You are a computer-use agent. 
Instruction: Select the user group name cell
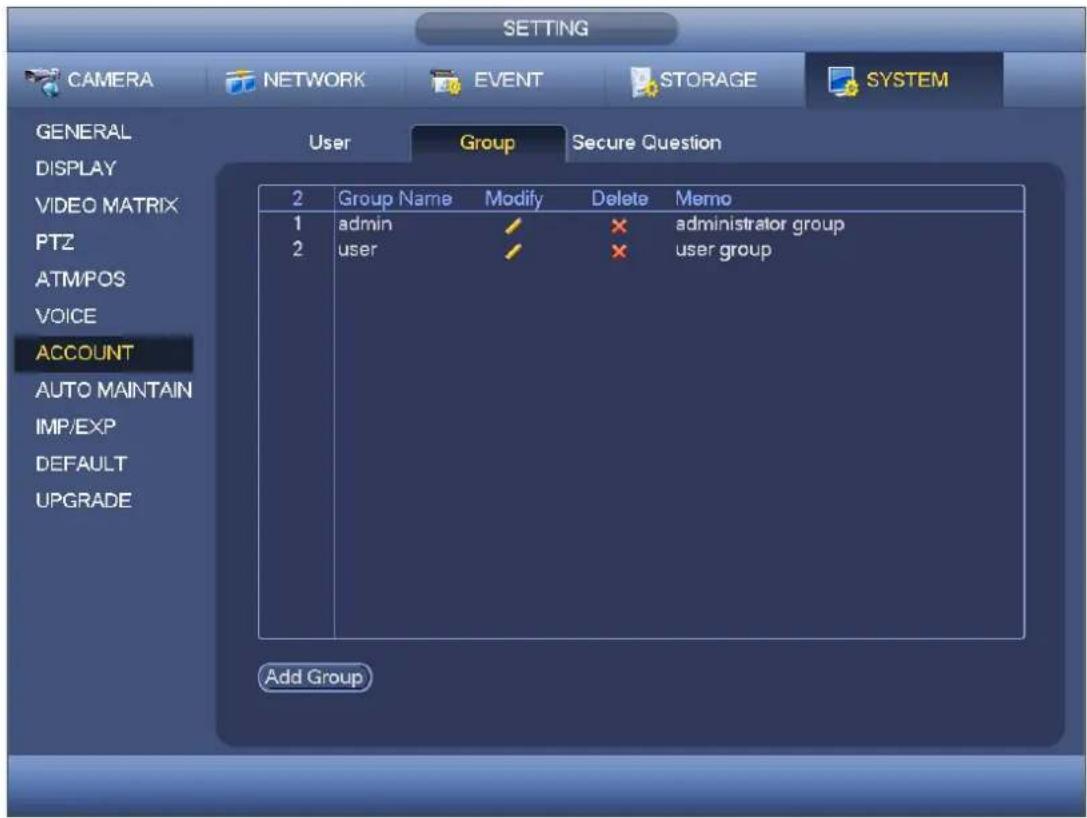coord(358,250)
